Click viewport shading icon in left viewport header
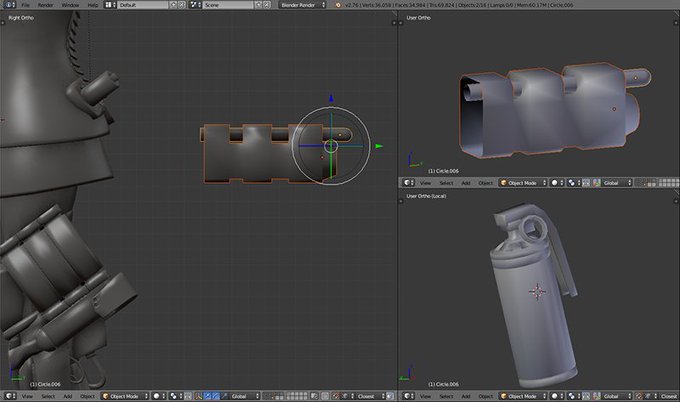The height and width of the screenshot is (402, 680). click(158, 396)
